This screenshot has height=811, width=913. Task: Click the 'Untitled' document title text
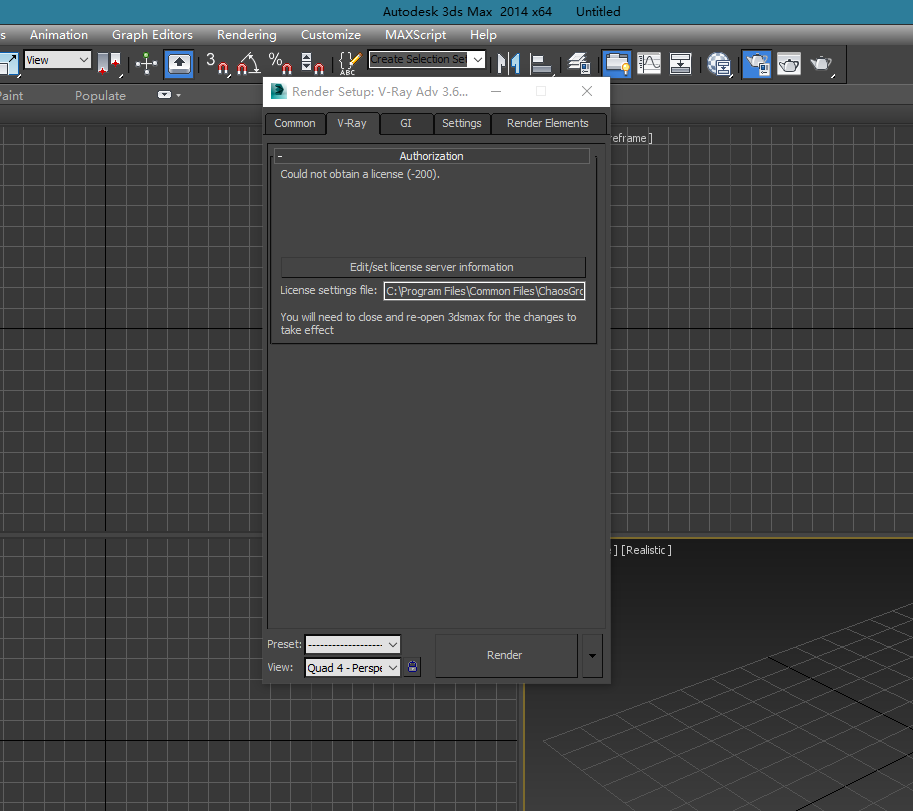click(x=598, y=12)
